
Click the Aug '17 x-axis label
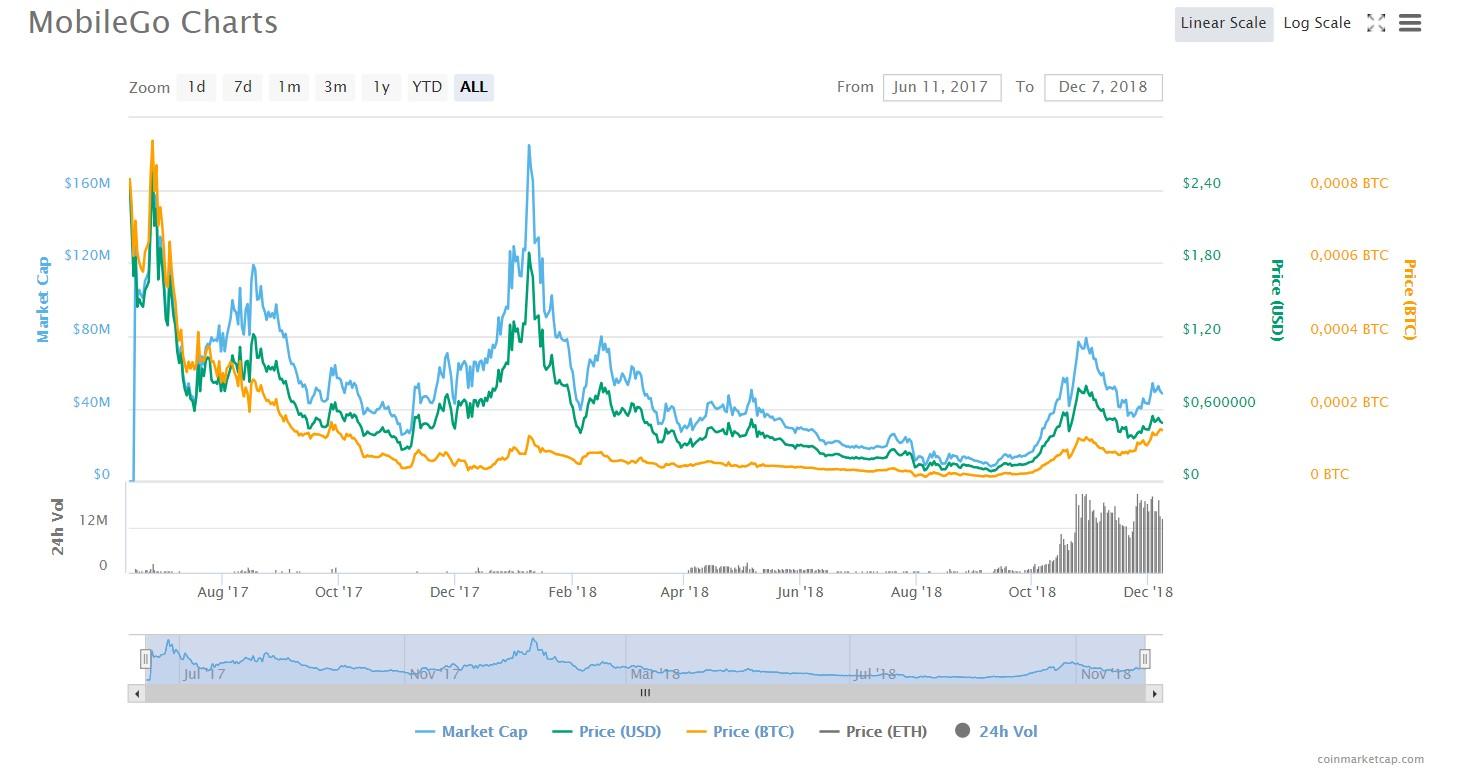223,592
